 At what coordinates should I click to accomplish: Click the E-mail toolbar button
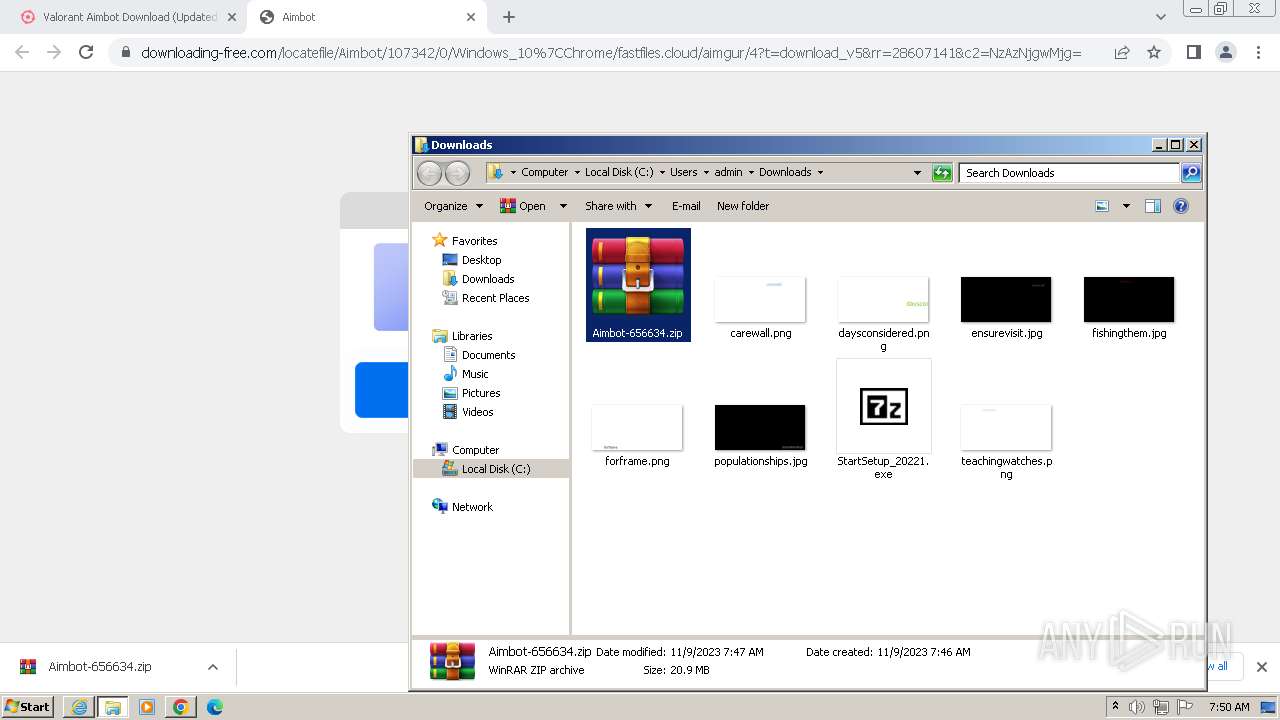(686, 206)
